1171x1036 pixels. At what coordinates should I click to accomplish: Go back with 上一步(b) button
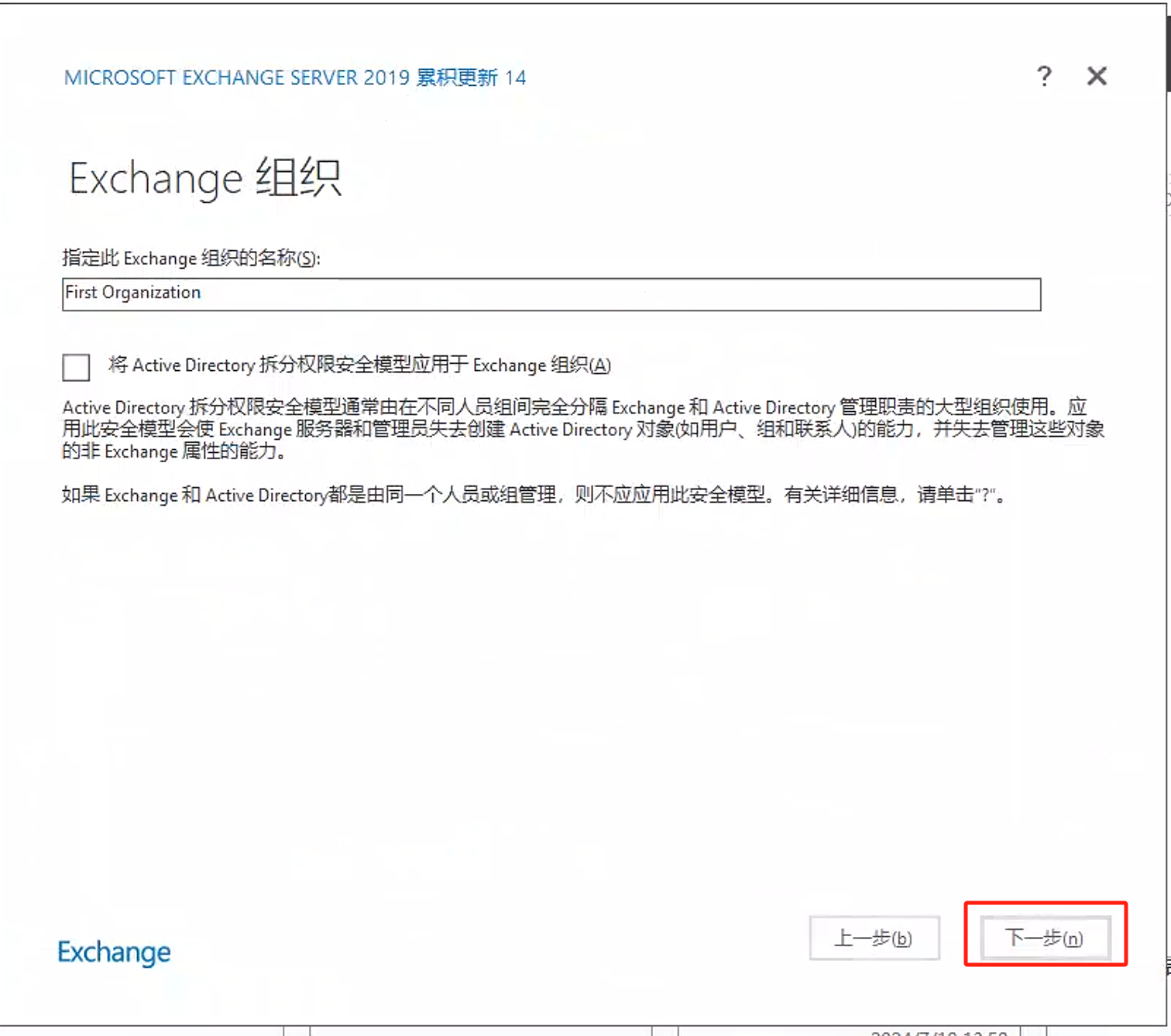(874, 938)
